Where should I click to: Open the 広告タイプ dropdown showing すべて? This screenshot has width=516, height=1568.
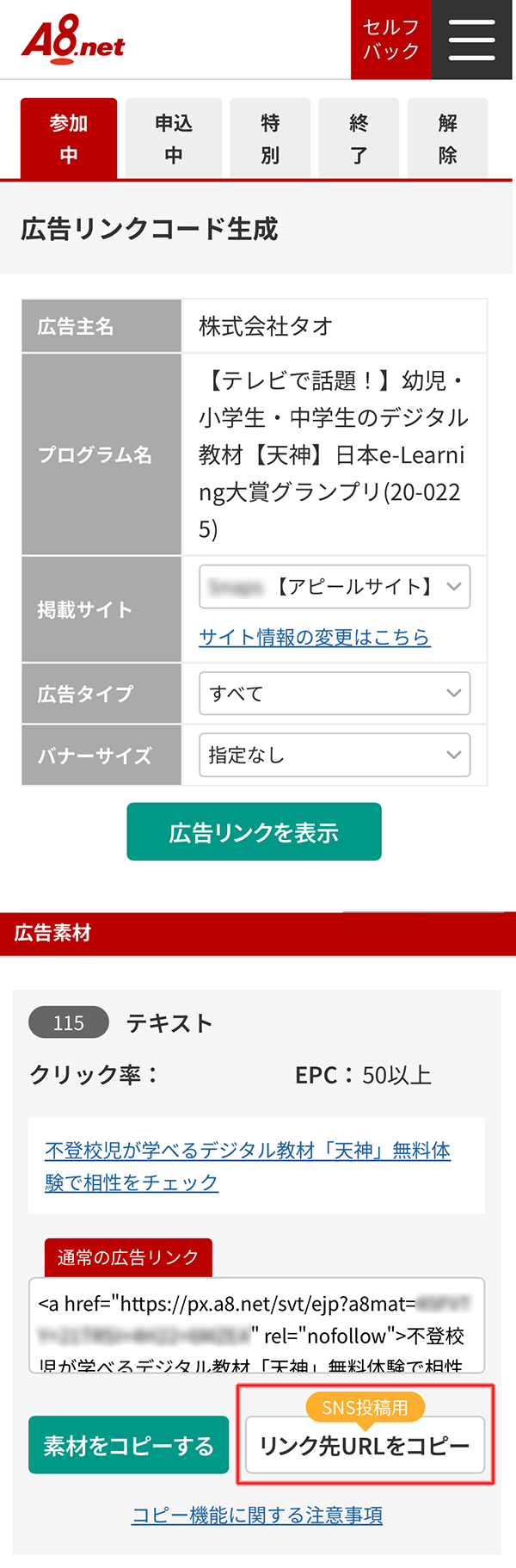click(335, 694)
